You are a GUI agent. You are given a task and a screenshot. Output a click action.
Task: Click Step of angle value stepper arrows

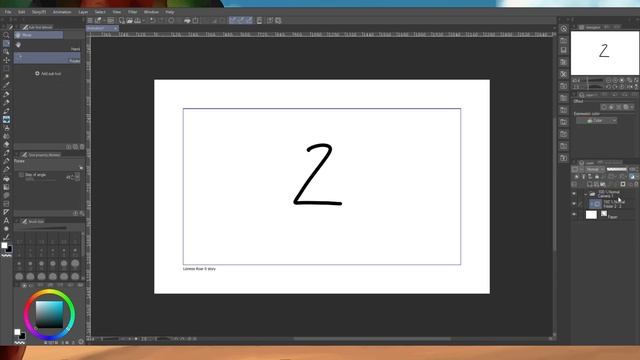(x=77, y=177)
